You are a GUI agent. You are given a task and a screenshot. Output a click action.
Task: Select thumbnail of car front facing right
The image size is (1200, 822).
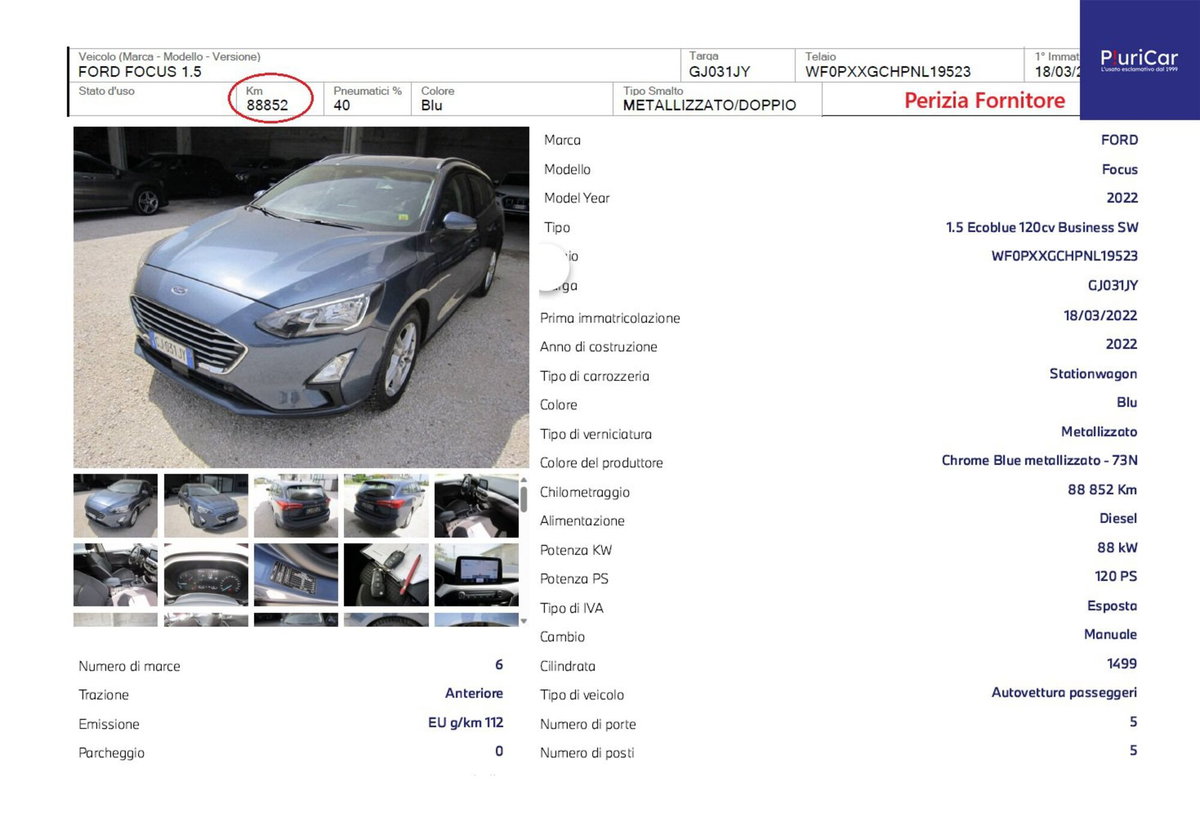click(x=206, y=506)
